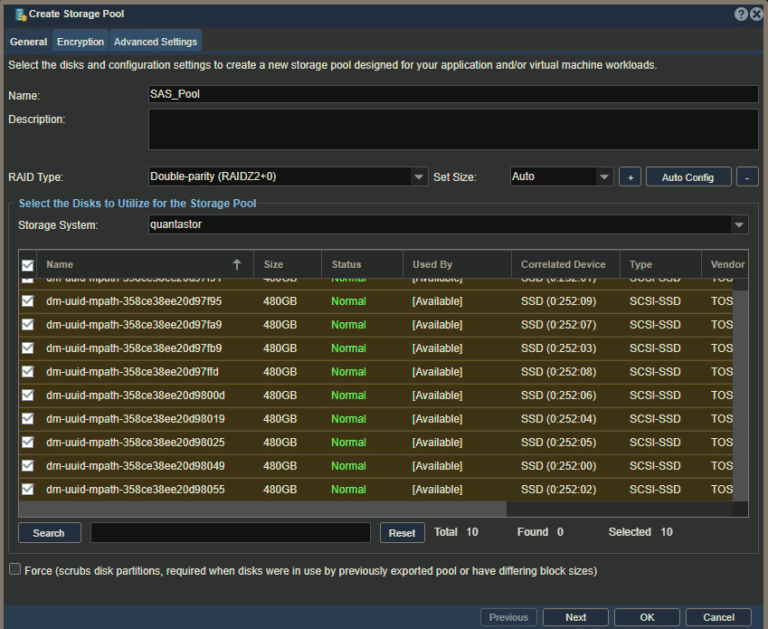
Task: Focus the Name field containing SAS_Pool
Action: click(x=453, y=94)
